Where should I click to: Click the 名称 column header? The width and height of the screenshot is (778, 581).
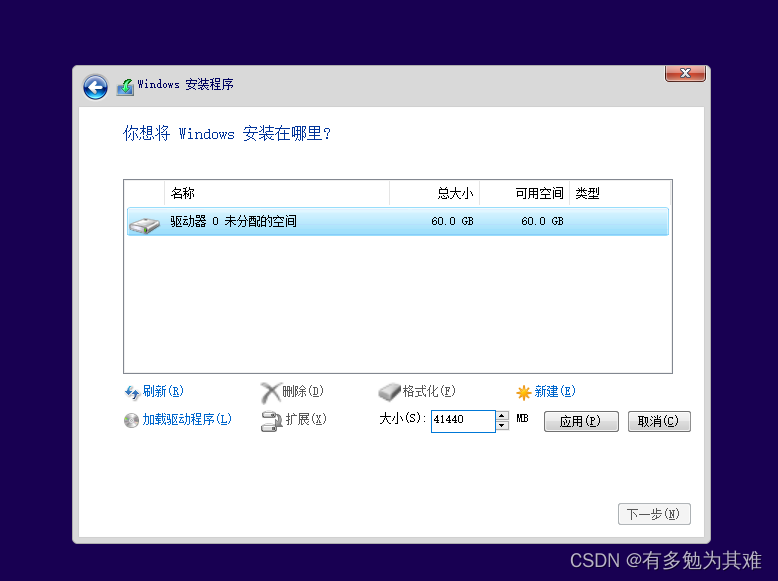(276, 193)
